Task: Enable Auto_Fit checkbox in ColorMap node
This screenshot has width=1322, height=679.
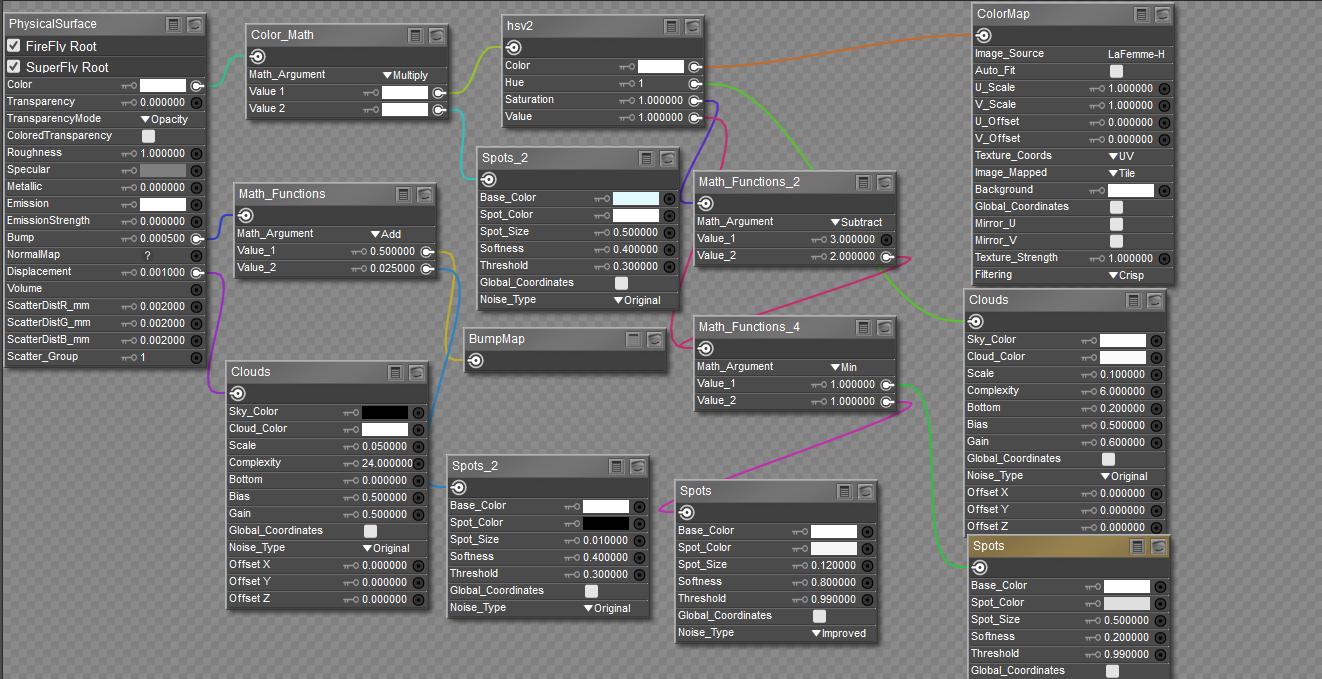Action: [1117, 71]
